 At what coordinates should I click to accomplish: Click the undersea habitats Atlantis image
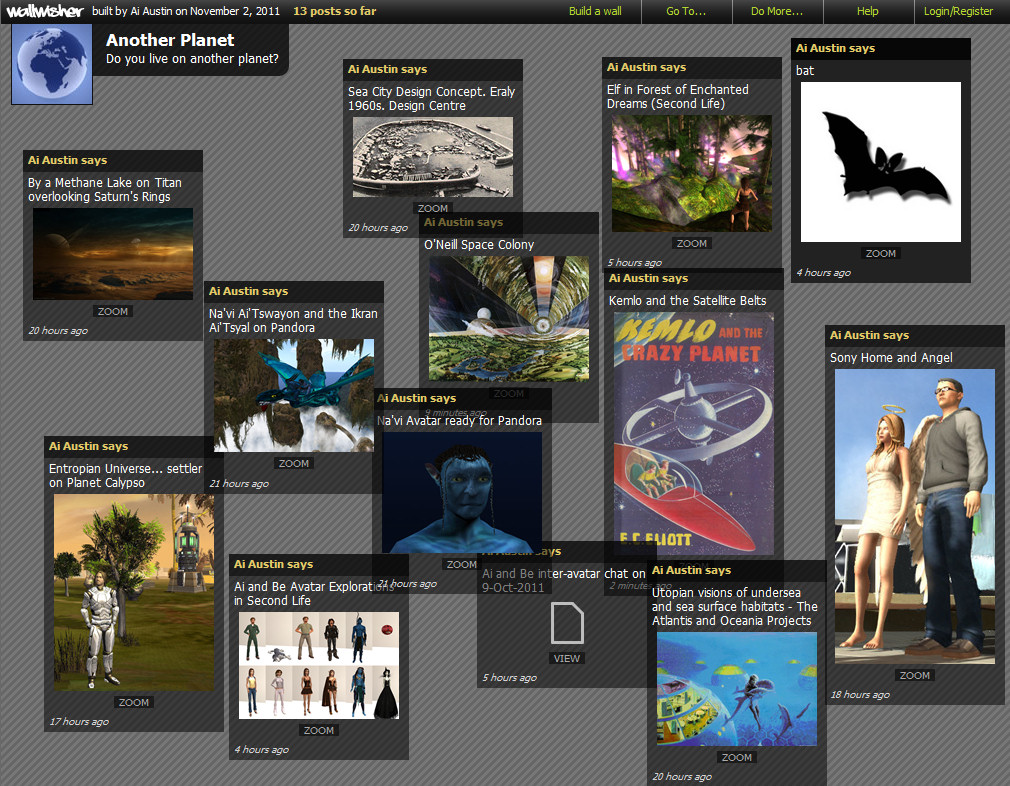coord(736,688)
